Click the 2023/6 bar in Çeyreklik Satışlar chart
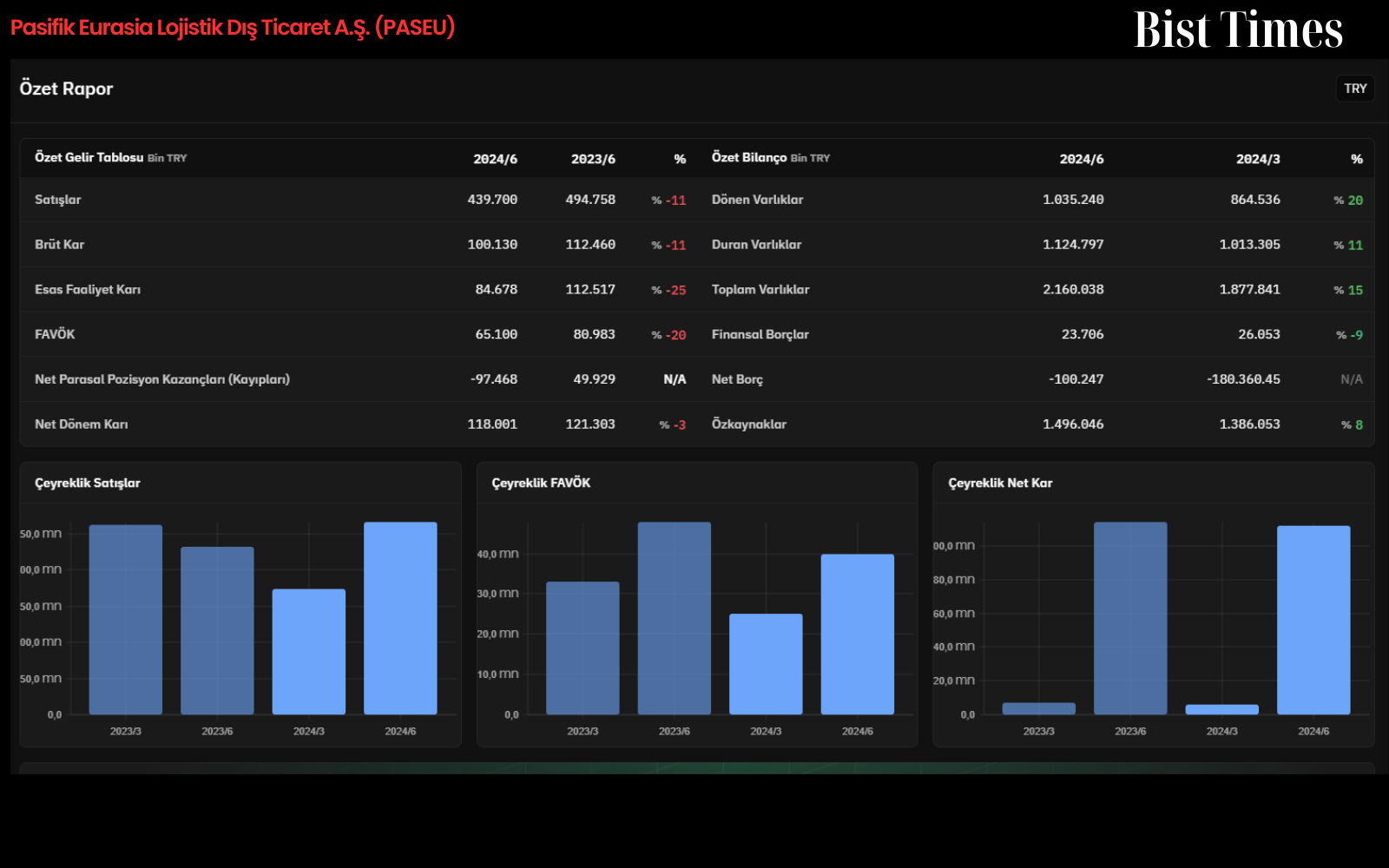This screenshot has width=1389, height=868. coord(217,631)
